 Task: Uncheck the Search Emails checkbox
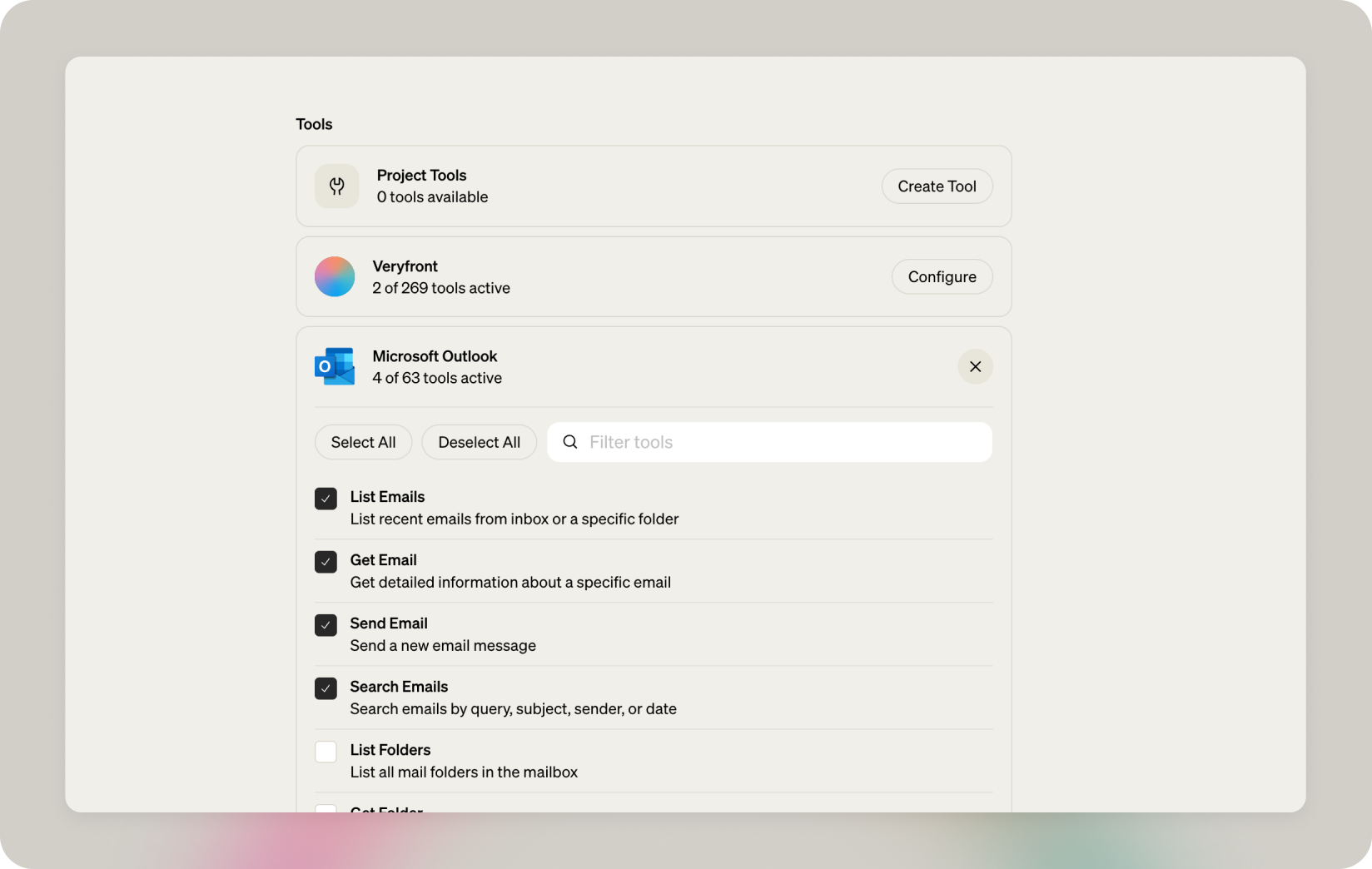pyautogui.click(x=326, y=688)
